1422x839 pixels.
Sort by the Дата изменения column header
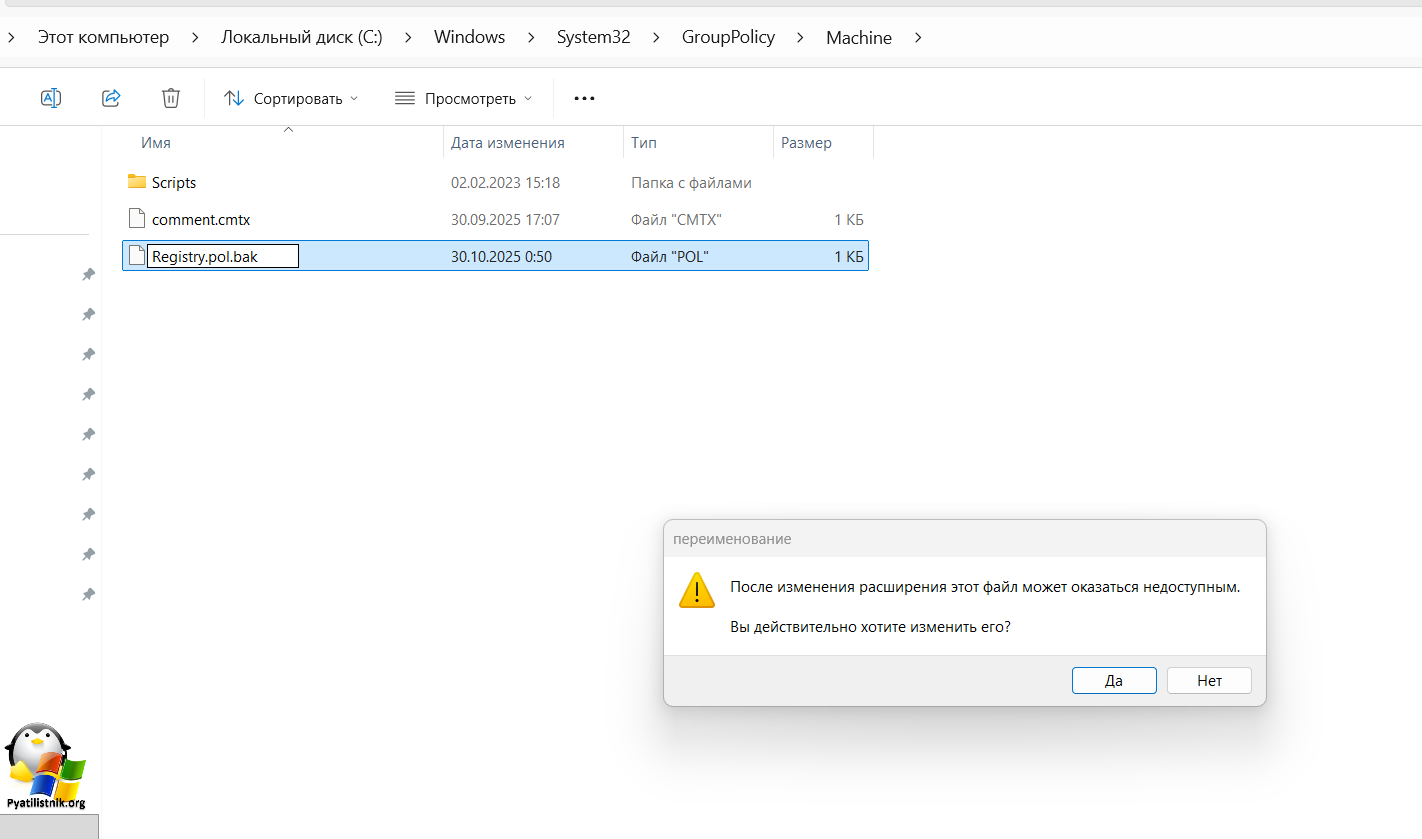pos(508,143)
